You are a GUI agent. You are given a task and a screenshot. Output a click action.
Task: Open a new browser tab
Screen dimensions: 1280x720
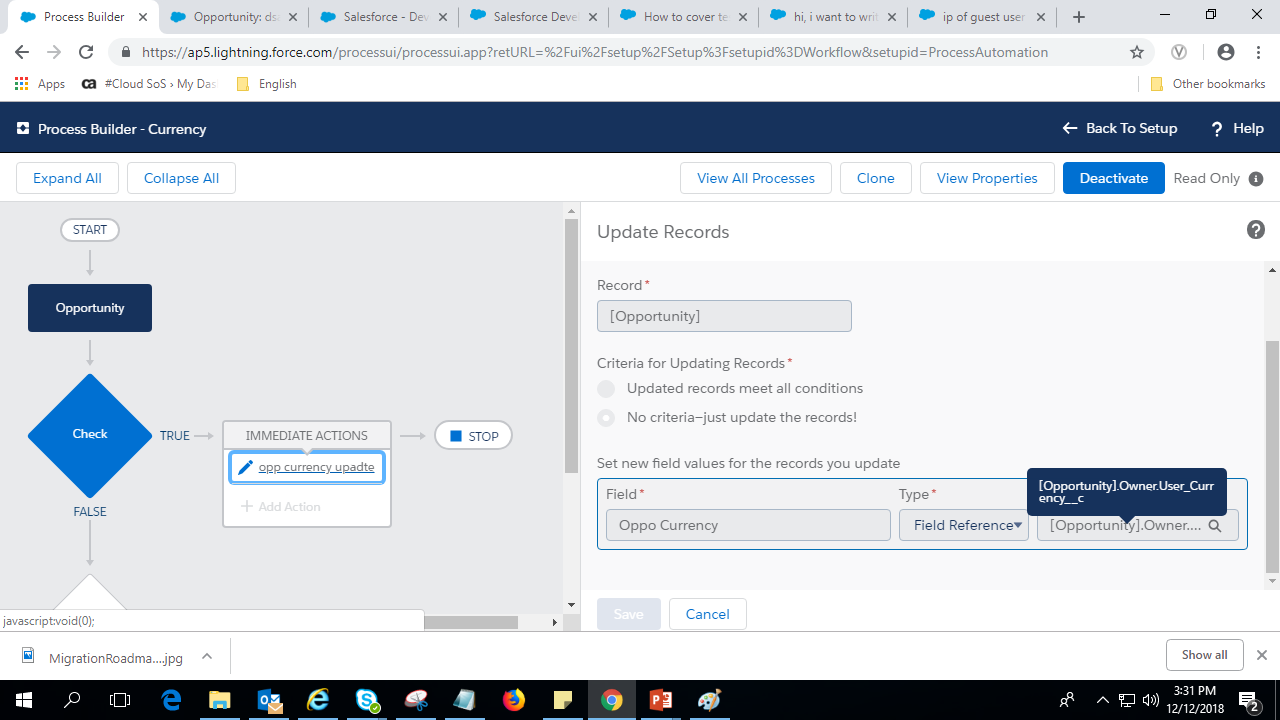(1079, 17)
